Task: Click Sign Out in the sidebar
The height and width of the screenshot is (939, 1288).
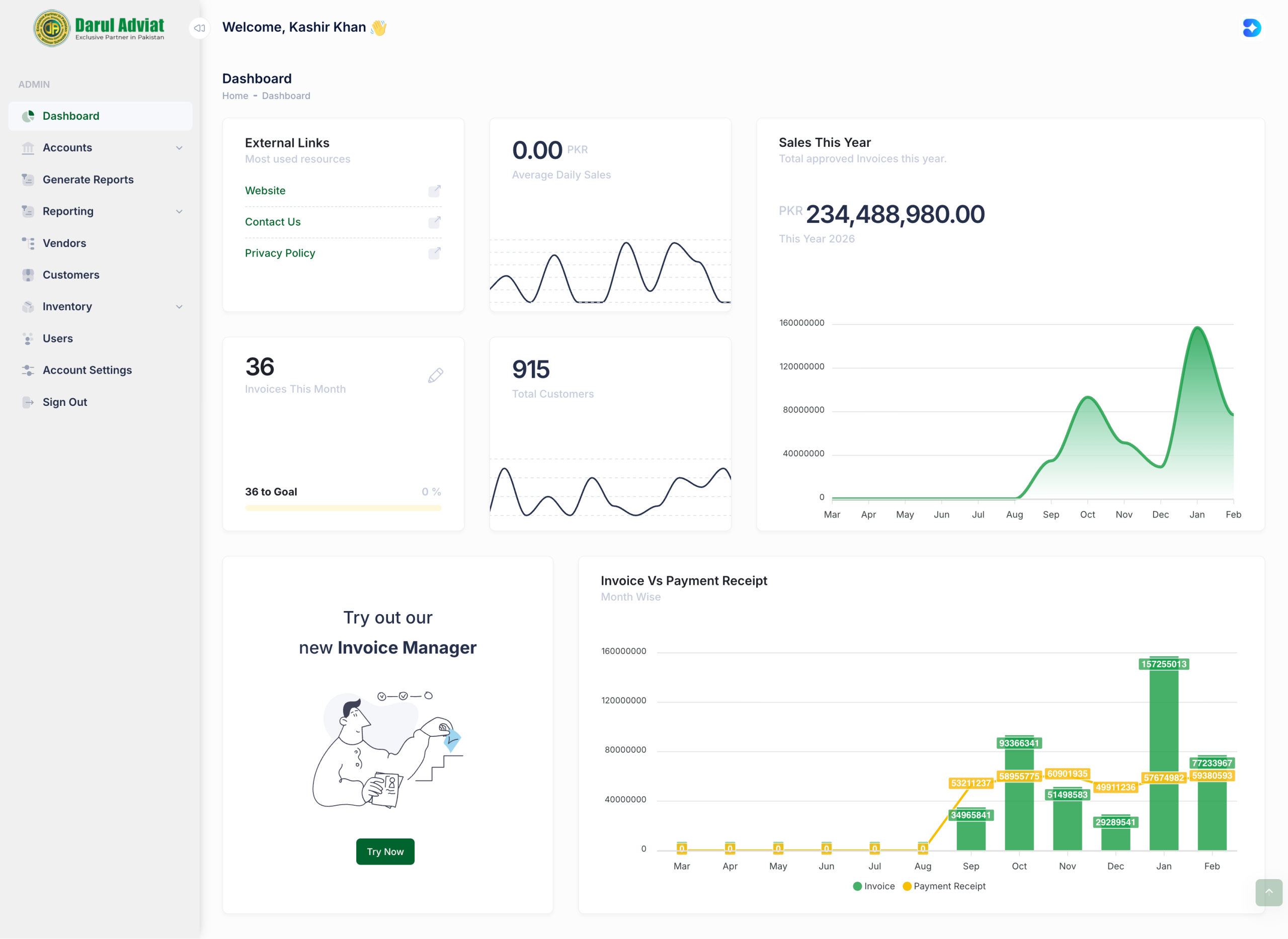Action: 100,402
